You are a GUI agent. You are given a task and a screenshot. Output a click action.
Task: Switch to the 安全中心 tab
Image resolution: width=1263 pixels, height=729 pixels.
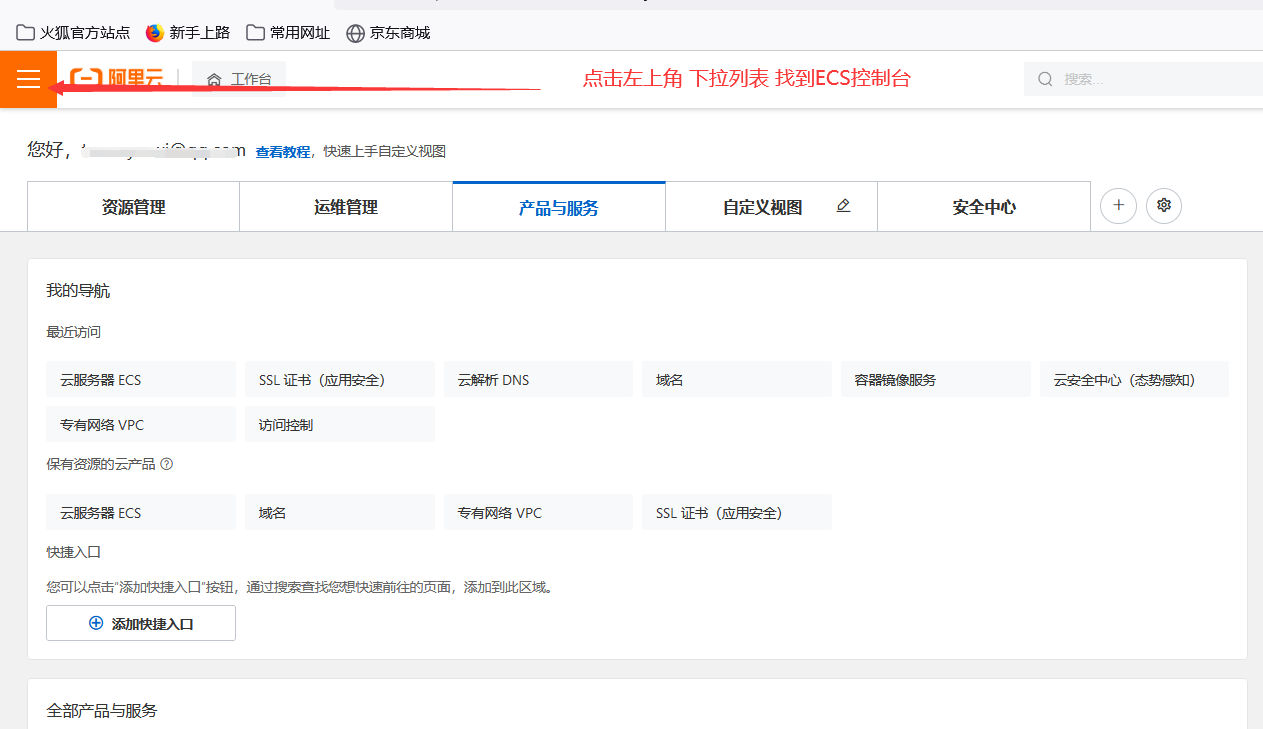(x=984, y=207)
